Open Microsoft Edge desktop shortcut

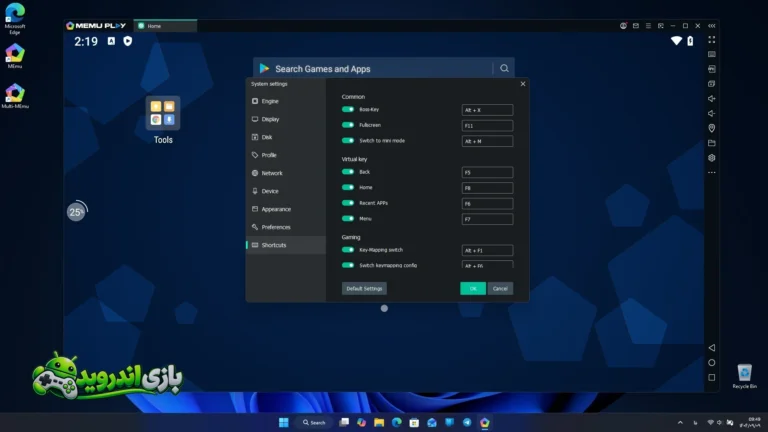pyautogui.click(x=15, y=19)
